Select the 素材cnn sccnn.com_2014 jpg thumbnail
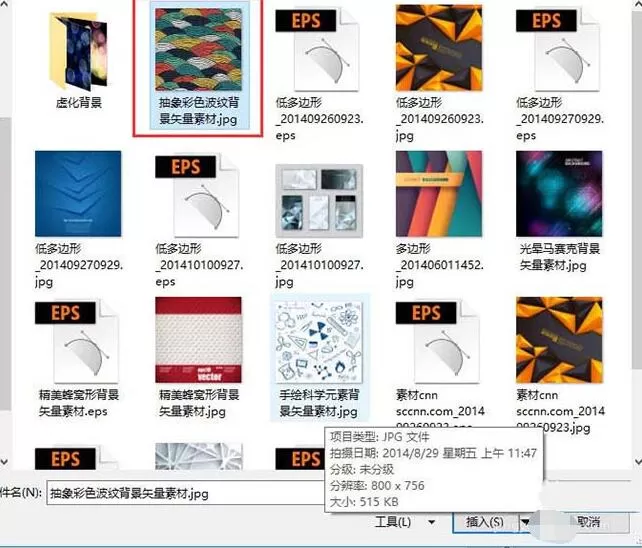642x548 pixels. coord(559,340)
